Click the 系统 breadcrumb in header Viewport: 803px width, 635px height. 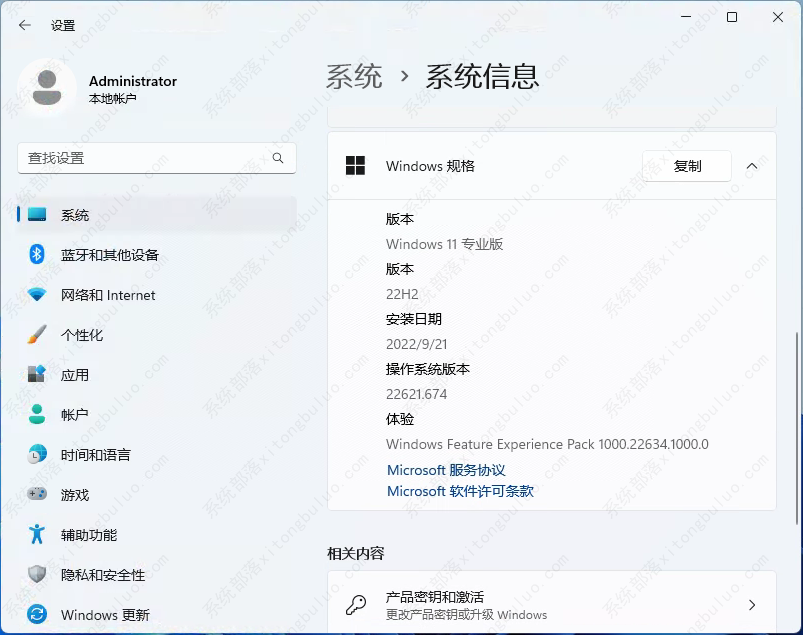pos(354,76)
